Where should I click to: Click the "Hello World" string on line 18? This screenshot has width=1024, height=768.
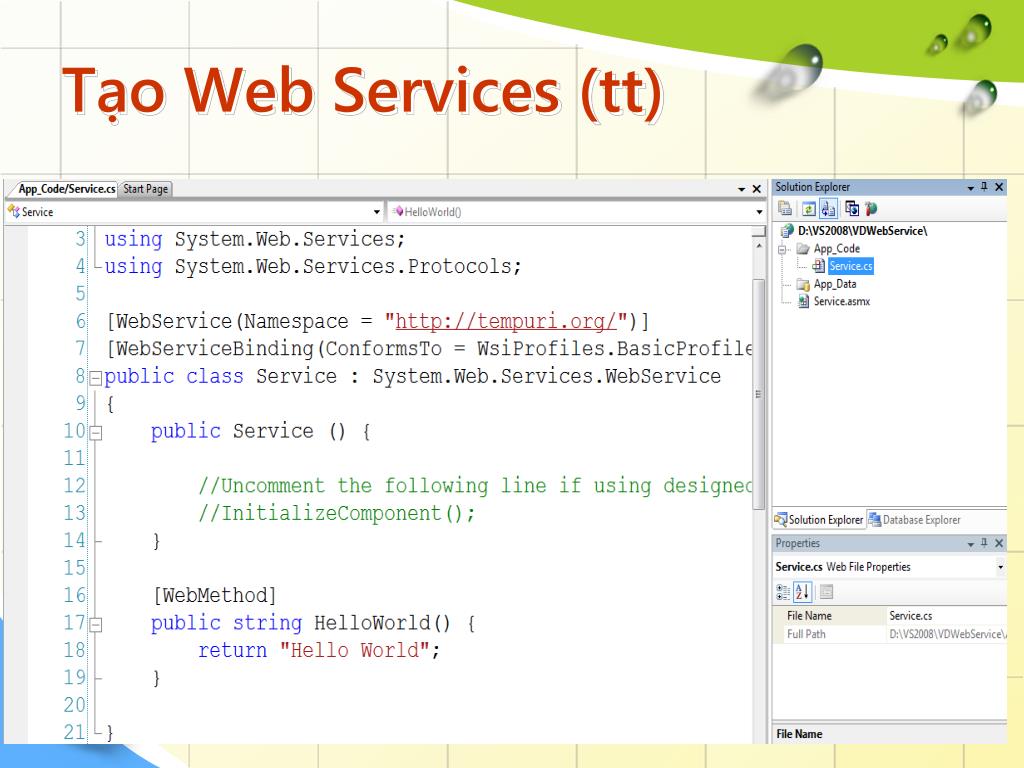[355, 650]
